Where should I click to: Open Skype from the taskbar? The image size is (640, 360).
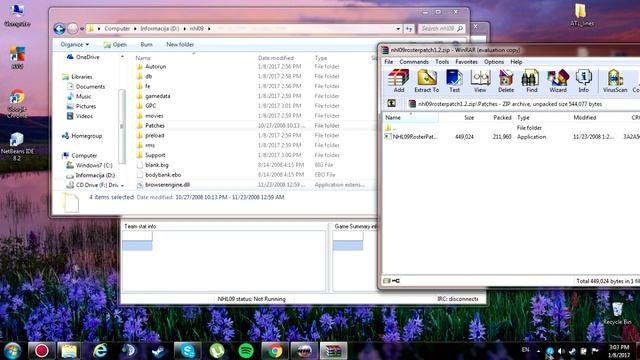[187, 351]
